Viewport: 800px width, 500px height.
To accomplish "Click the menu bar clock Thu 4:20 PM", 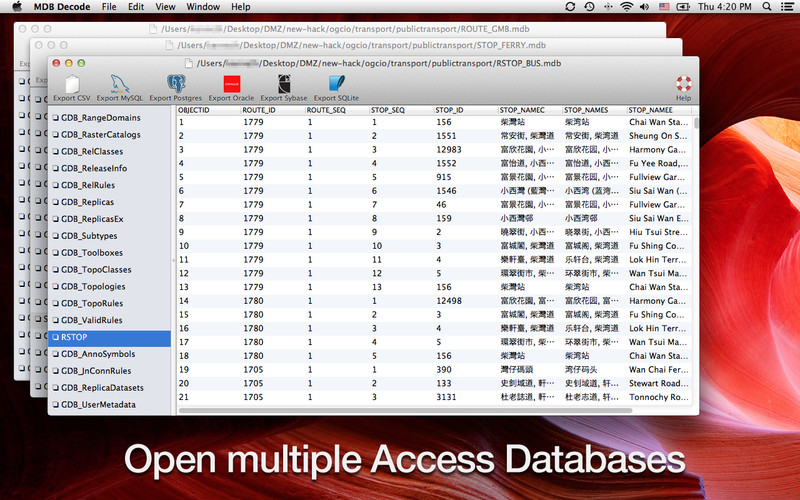I will click(x=724, y=7).
